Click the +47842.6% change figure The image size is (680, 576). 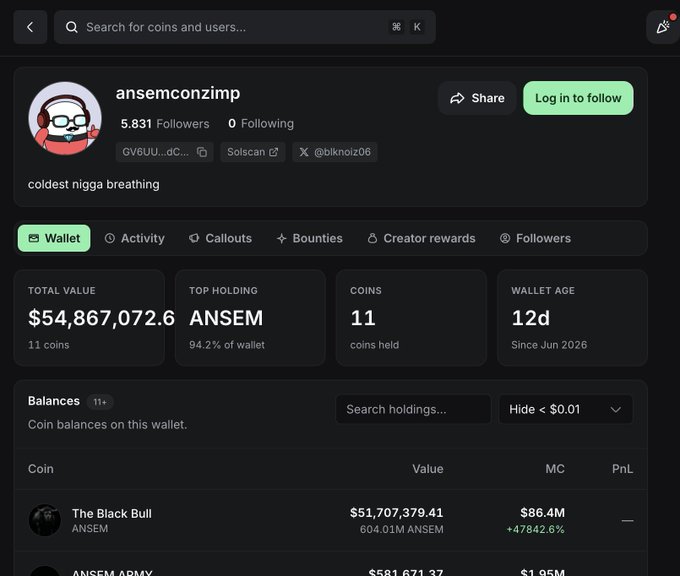(536, 529)
